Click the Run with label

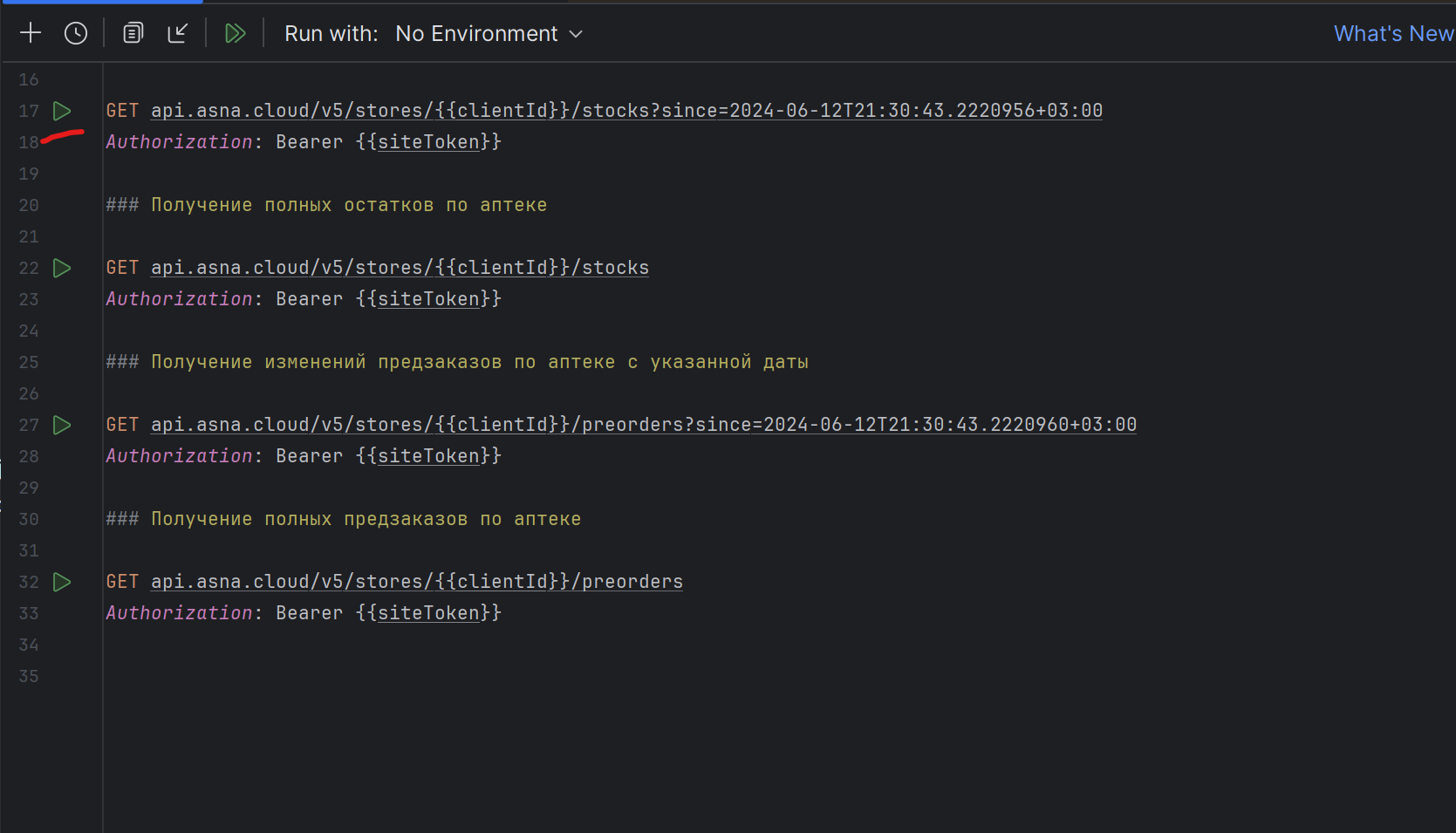pos(332,34)
